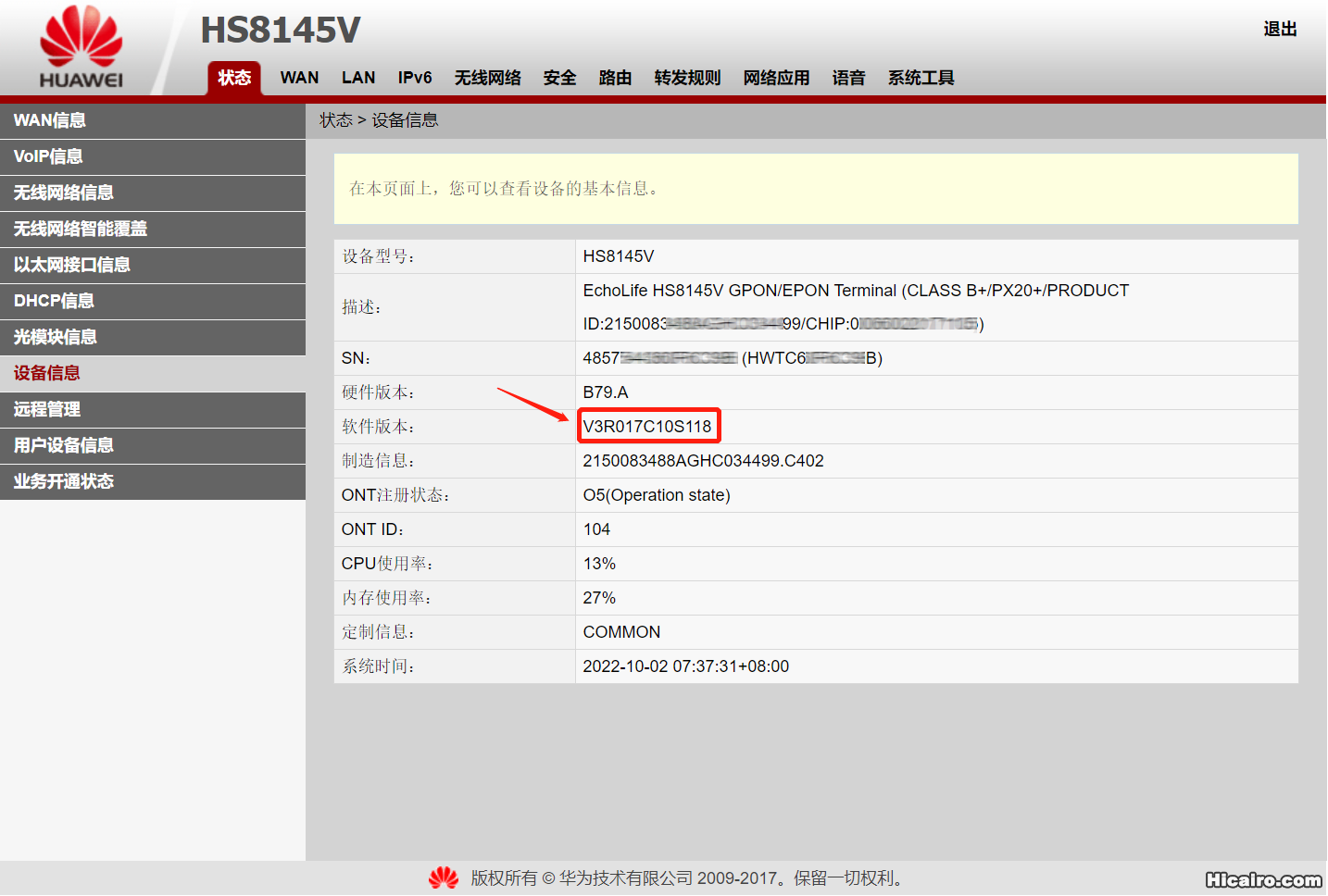Click the device model value HS8145V
The height and width of the screenshot is (896, 1328).
point(619,256)
